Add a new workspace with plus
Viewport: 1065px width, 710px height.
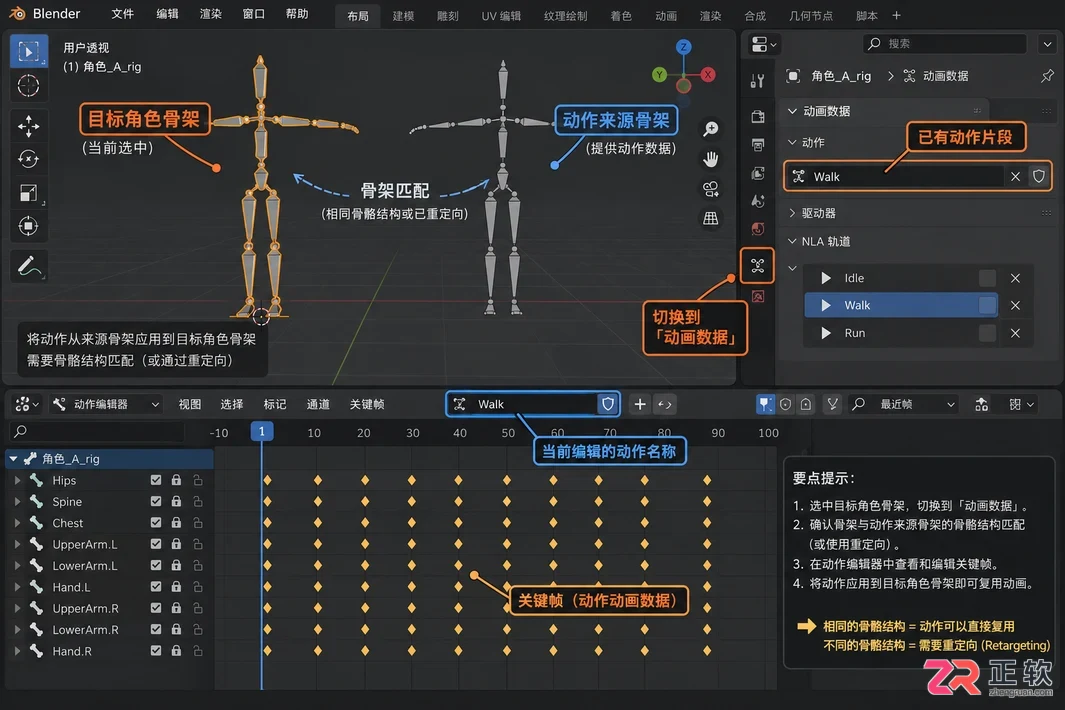point(897,15)
